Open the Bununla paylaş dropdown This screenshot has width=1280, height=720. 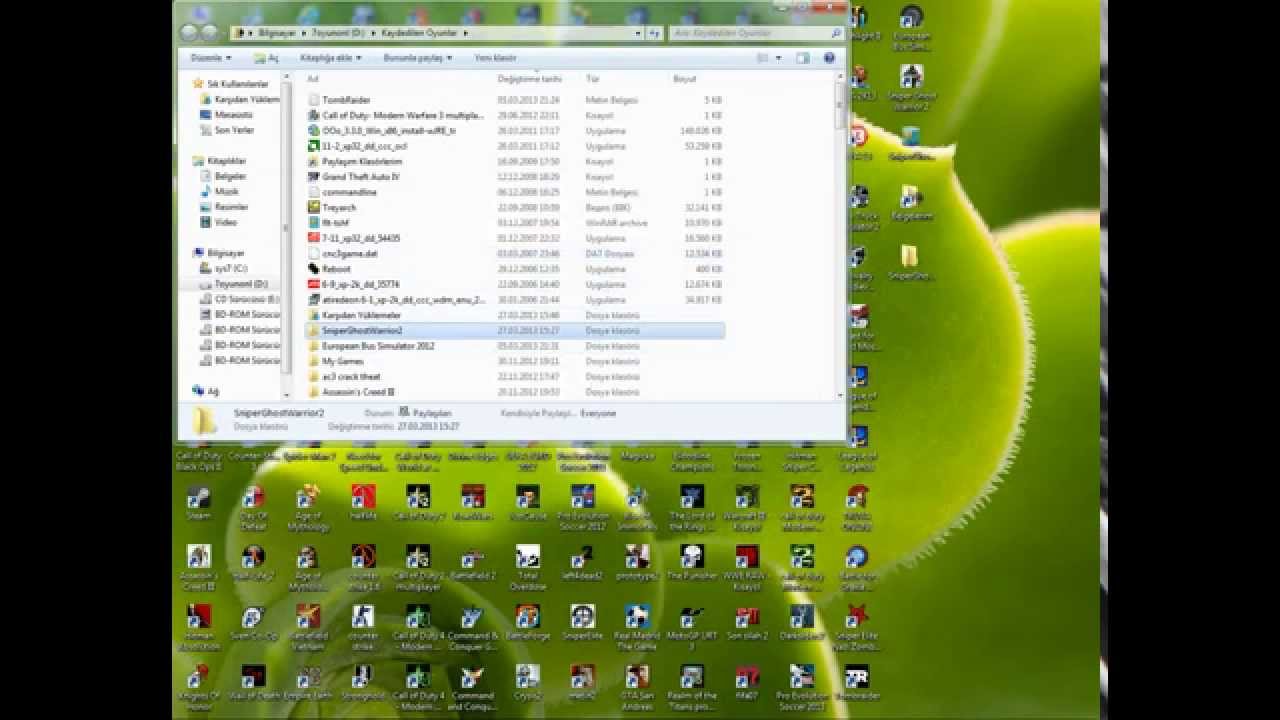pos(418,58)
